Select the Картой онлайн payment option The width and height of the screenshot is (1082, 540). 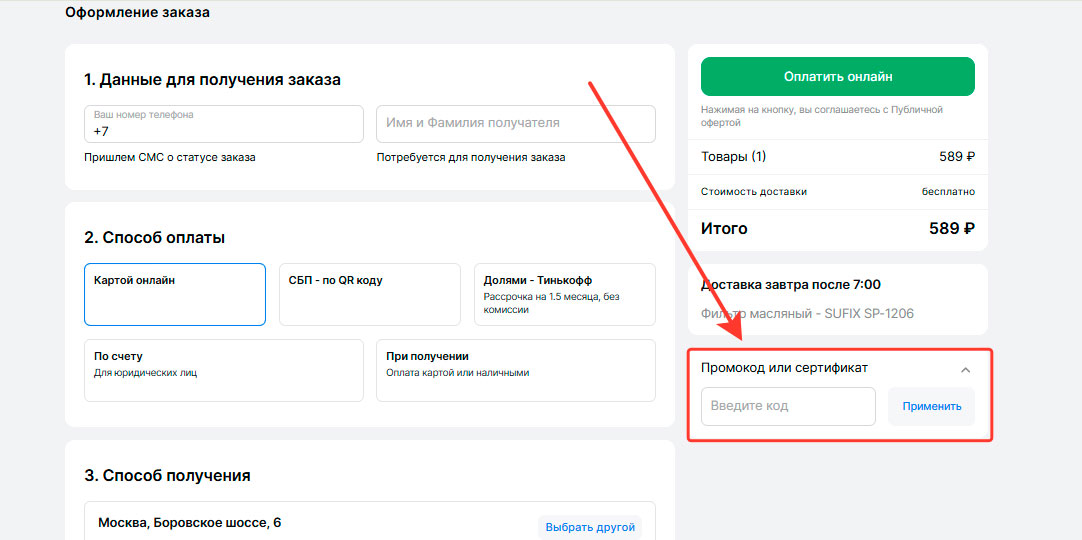coord(175,294)
